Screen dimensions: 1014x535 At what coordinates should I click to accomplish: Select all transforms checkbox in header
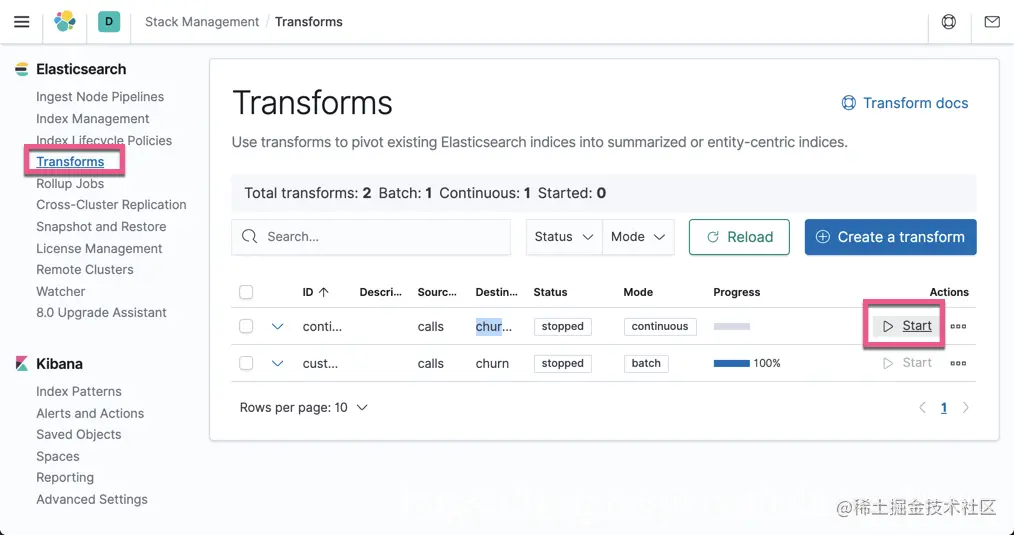pos(246,292)
